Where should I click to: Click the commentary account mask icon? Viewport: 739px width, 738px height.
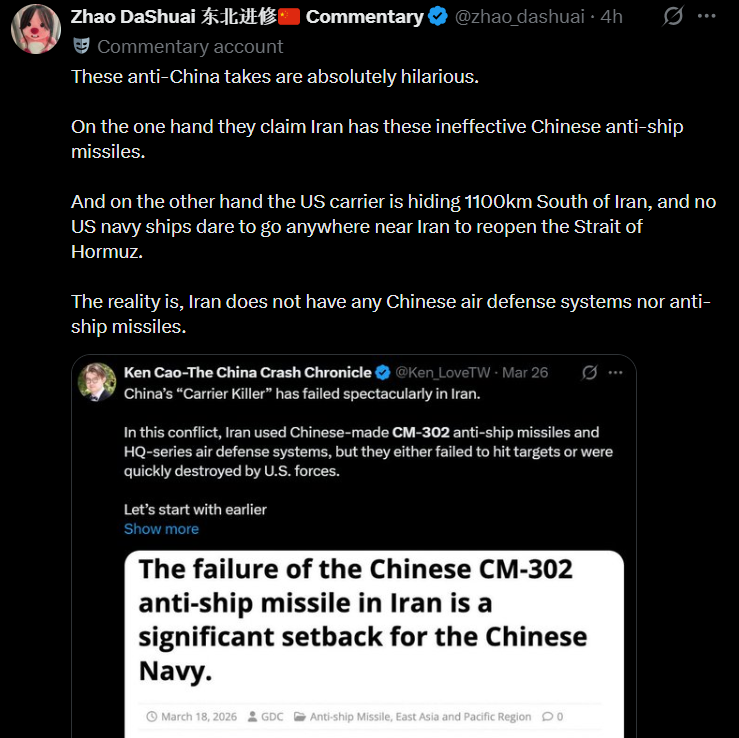coord(82,46)
